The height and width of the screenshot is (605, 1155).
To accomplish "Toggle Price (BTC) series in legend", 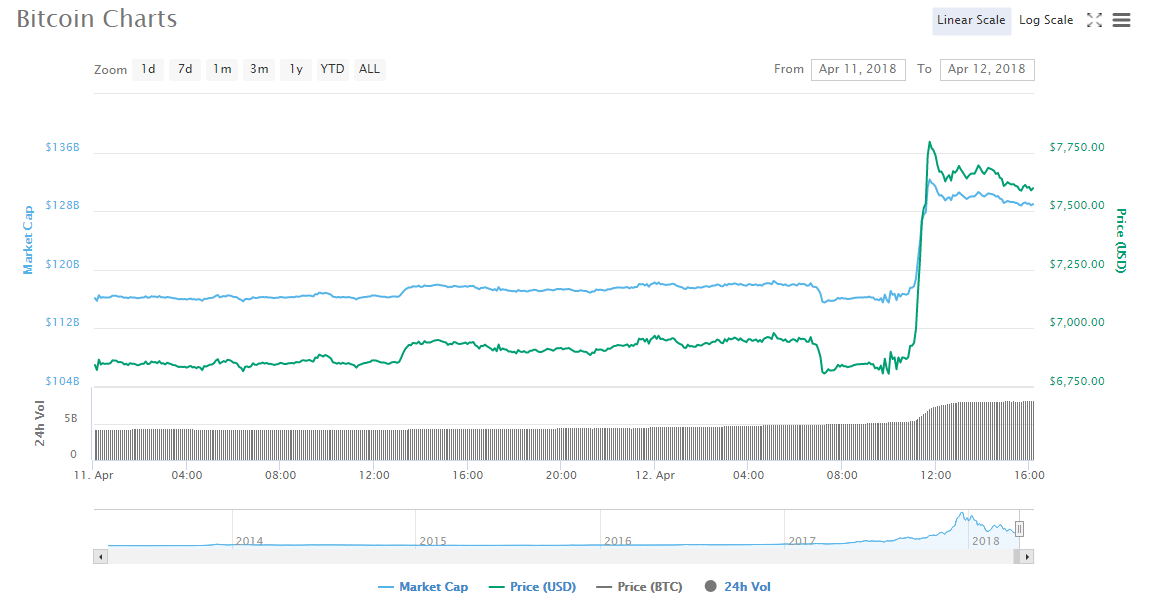I will pos(639,587).
